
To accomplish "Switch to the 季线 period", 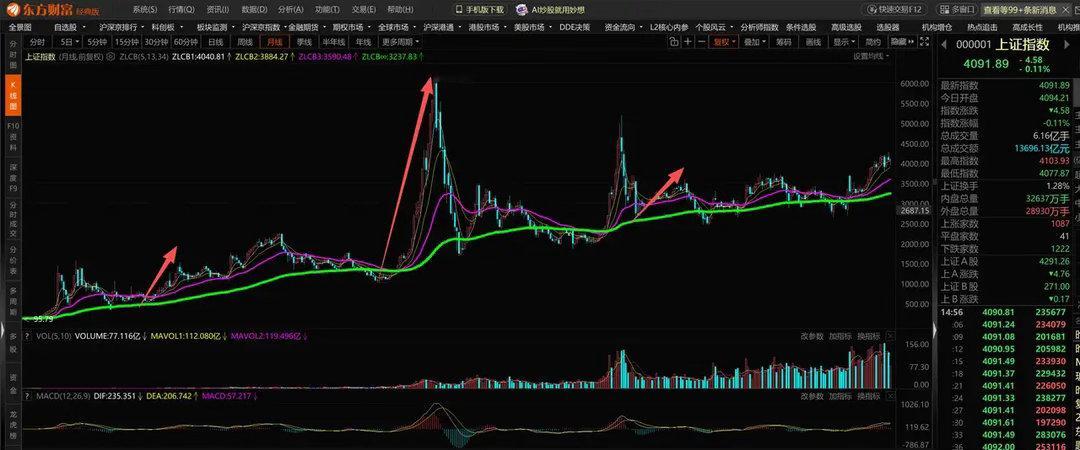I will coord(304,42).
